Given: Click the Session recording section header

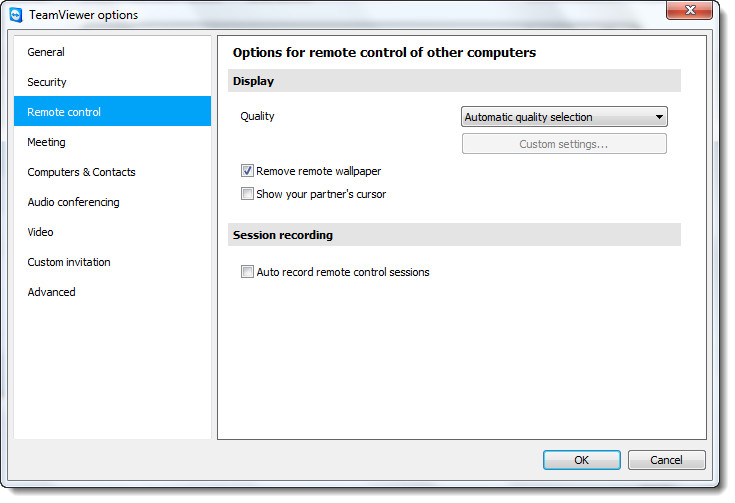Looking at the screenshot, I should click(x=454, y=235).
